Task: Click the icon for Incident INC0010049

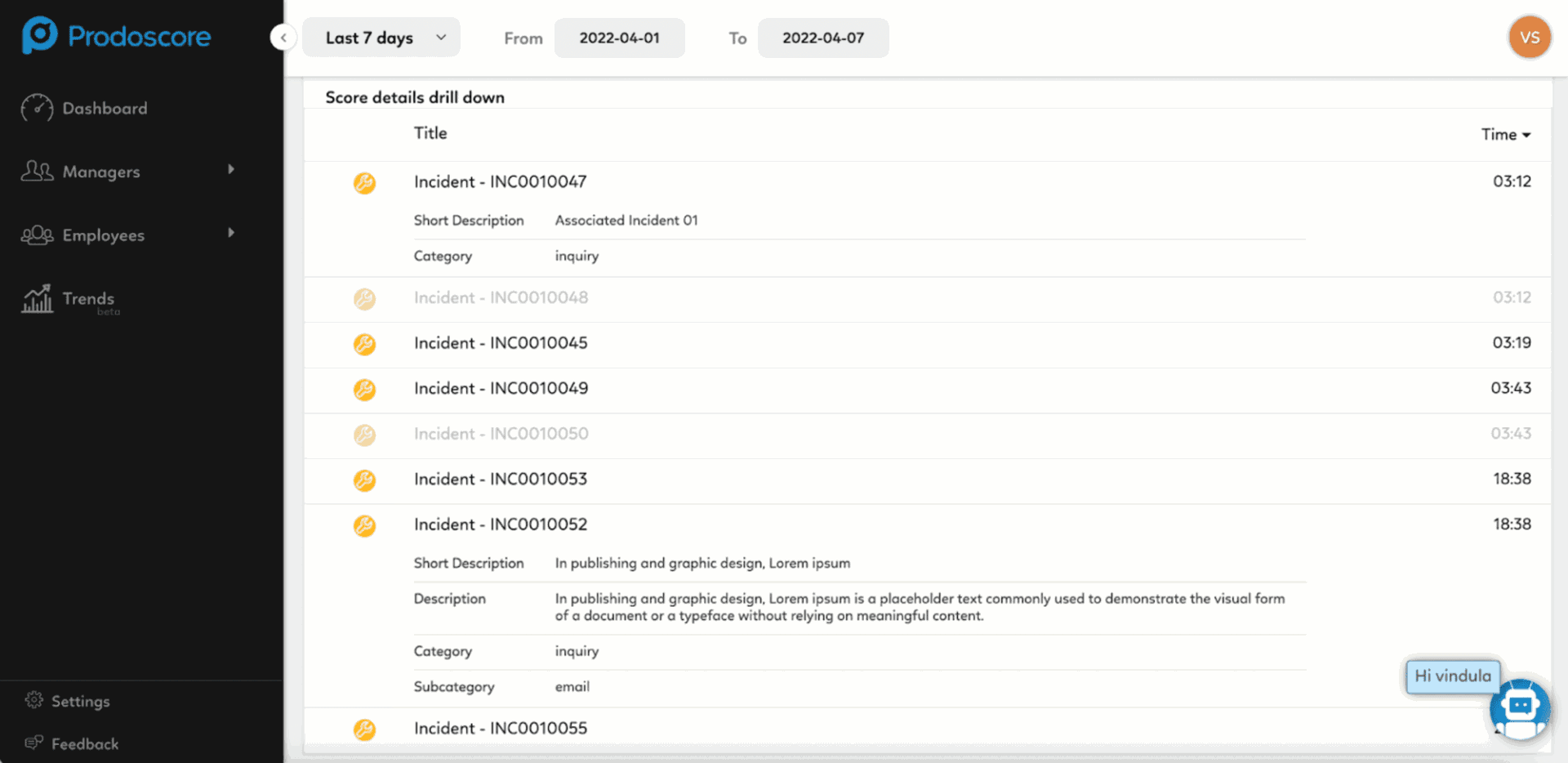Action: (364, 390)
